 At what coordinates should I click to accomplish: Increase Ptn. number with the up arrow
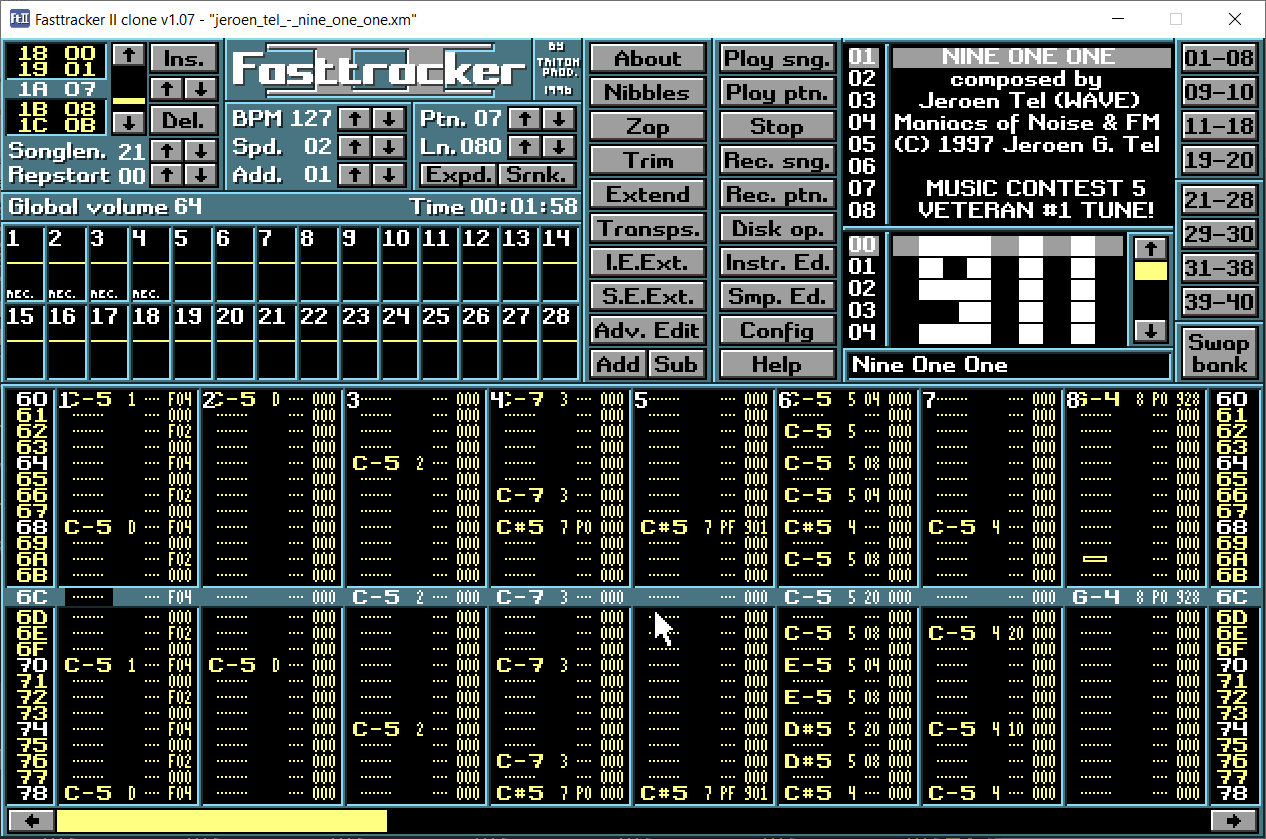[524, 118]
